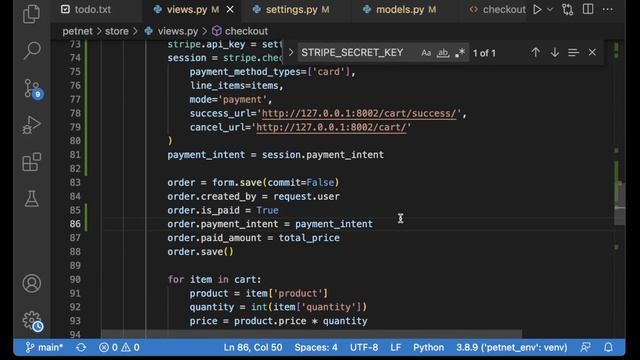Open the Manage settings gear
640x360 pixels.
click(x=32, y=321)
